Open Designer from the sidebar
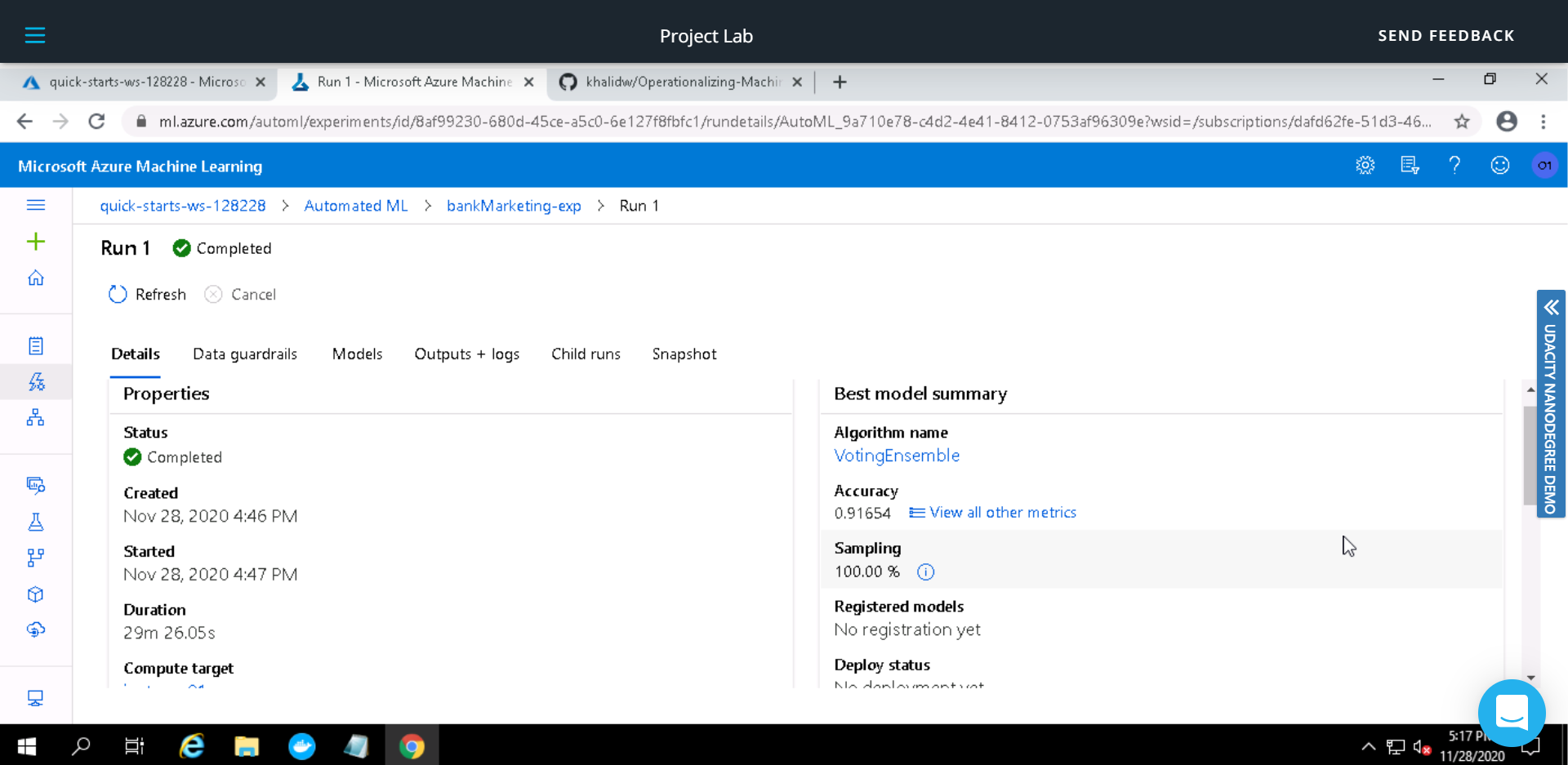 coord(36,418)
